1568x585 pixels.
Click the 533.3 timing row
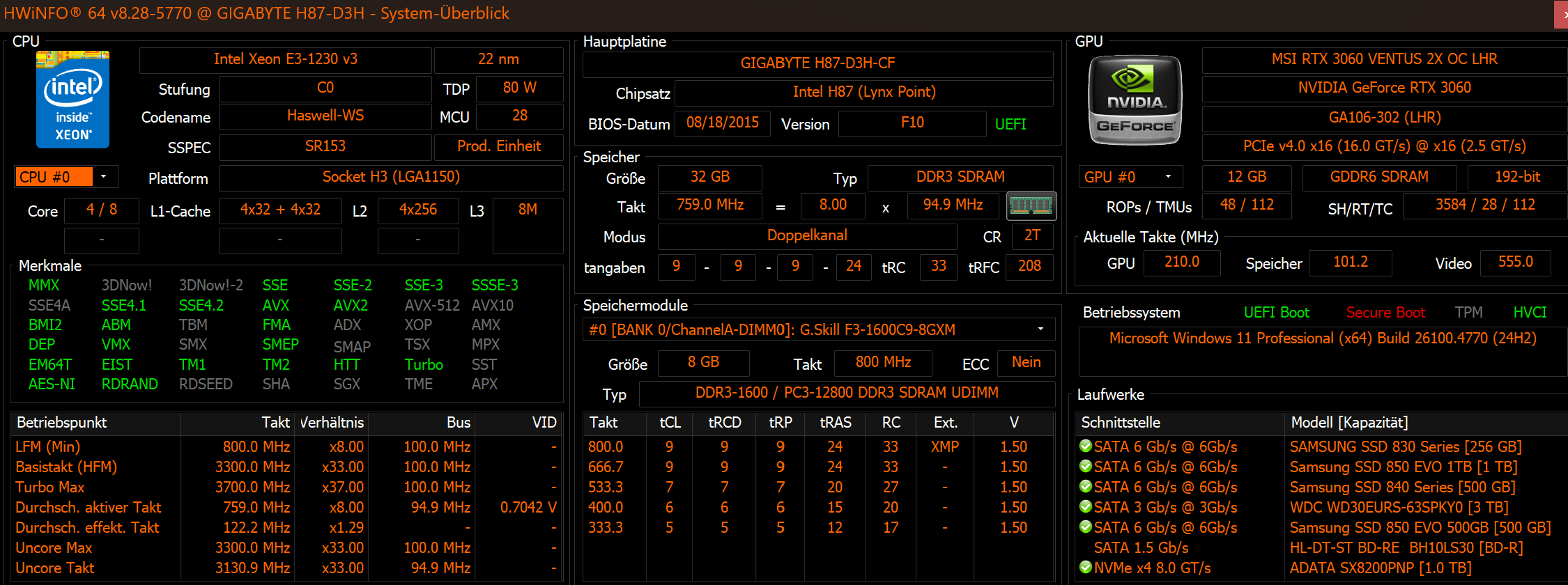[x=819, y=487]
